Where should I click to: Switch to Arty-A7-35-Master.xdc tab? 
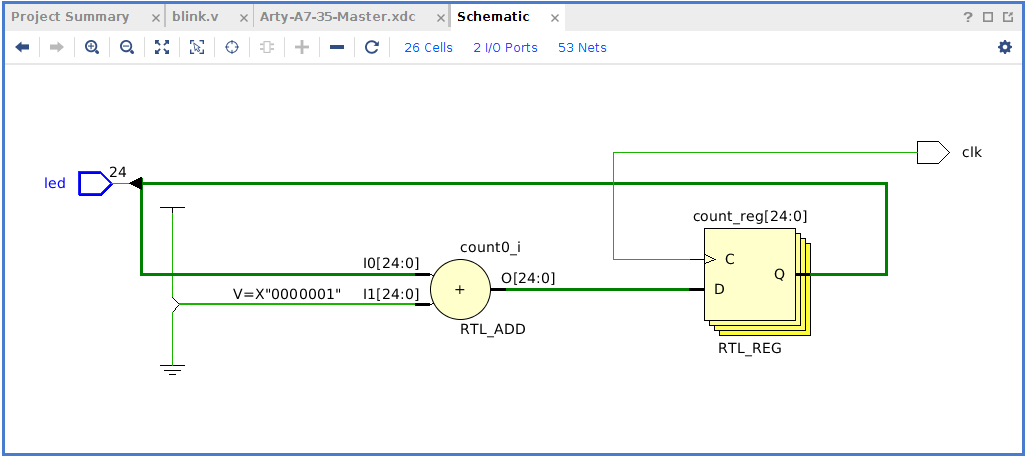(337, 17)
